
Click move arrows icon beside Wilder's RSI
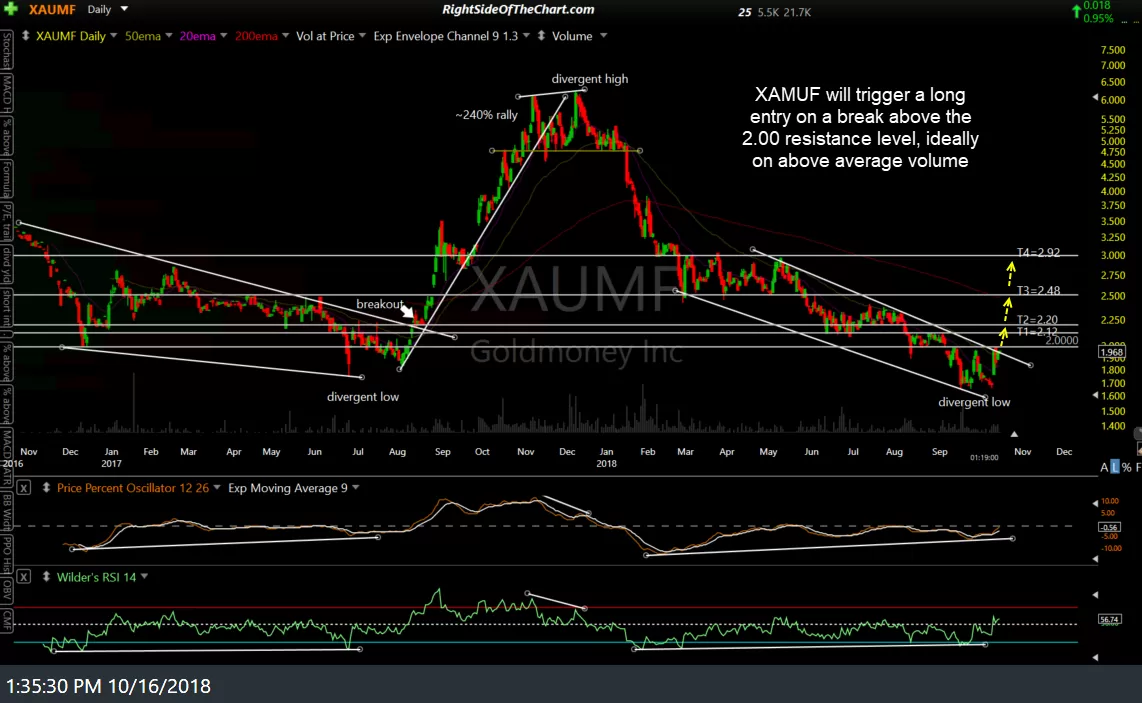[46, 577]
